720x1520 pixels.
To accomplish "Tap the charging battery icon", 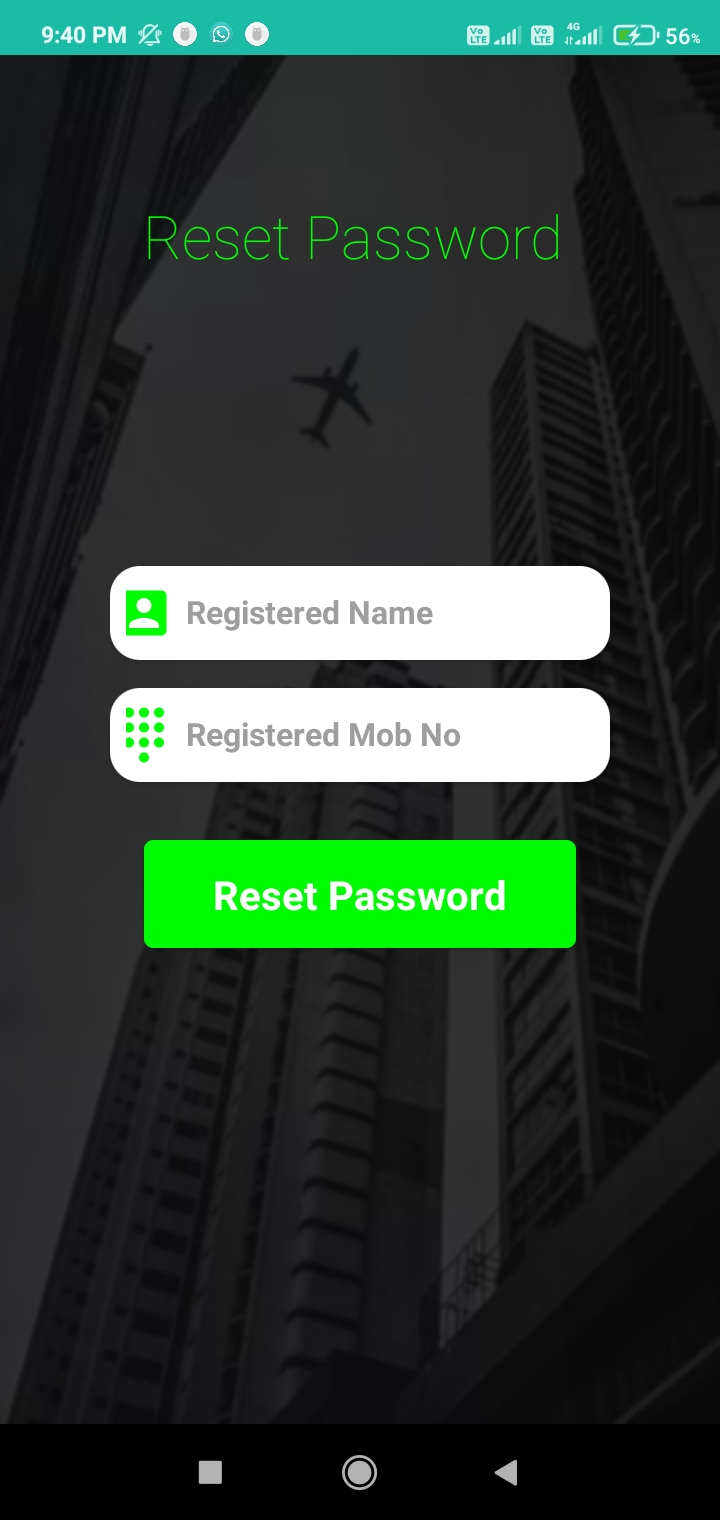I will pyautogui.click(x=636, y=36).
